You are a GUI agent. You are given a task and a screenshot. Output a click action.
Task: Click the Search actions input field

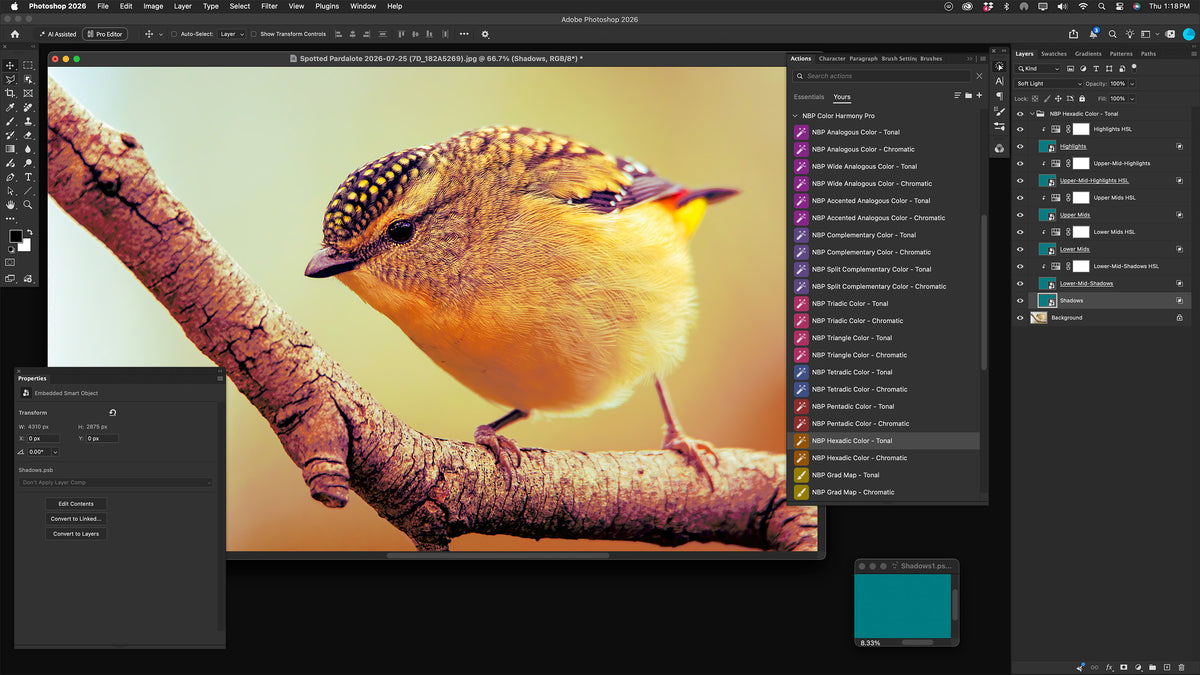click(x=882, y=76)
